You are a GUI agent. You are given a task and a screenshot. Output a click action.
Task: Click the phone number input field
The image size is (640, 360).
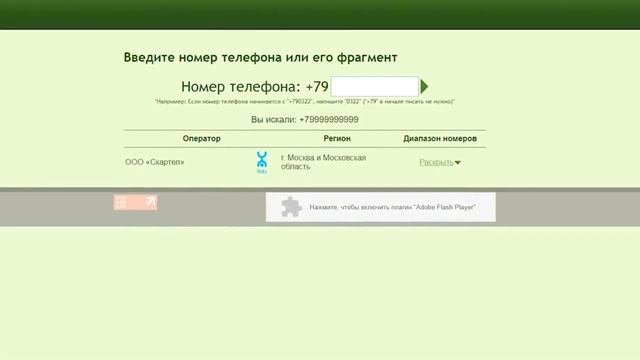pyautogui.click(x=374, y=86)
